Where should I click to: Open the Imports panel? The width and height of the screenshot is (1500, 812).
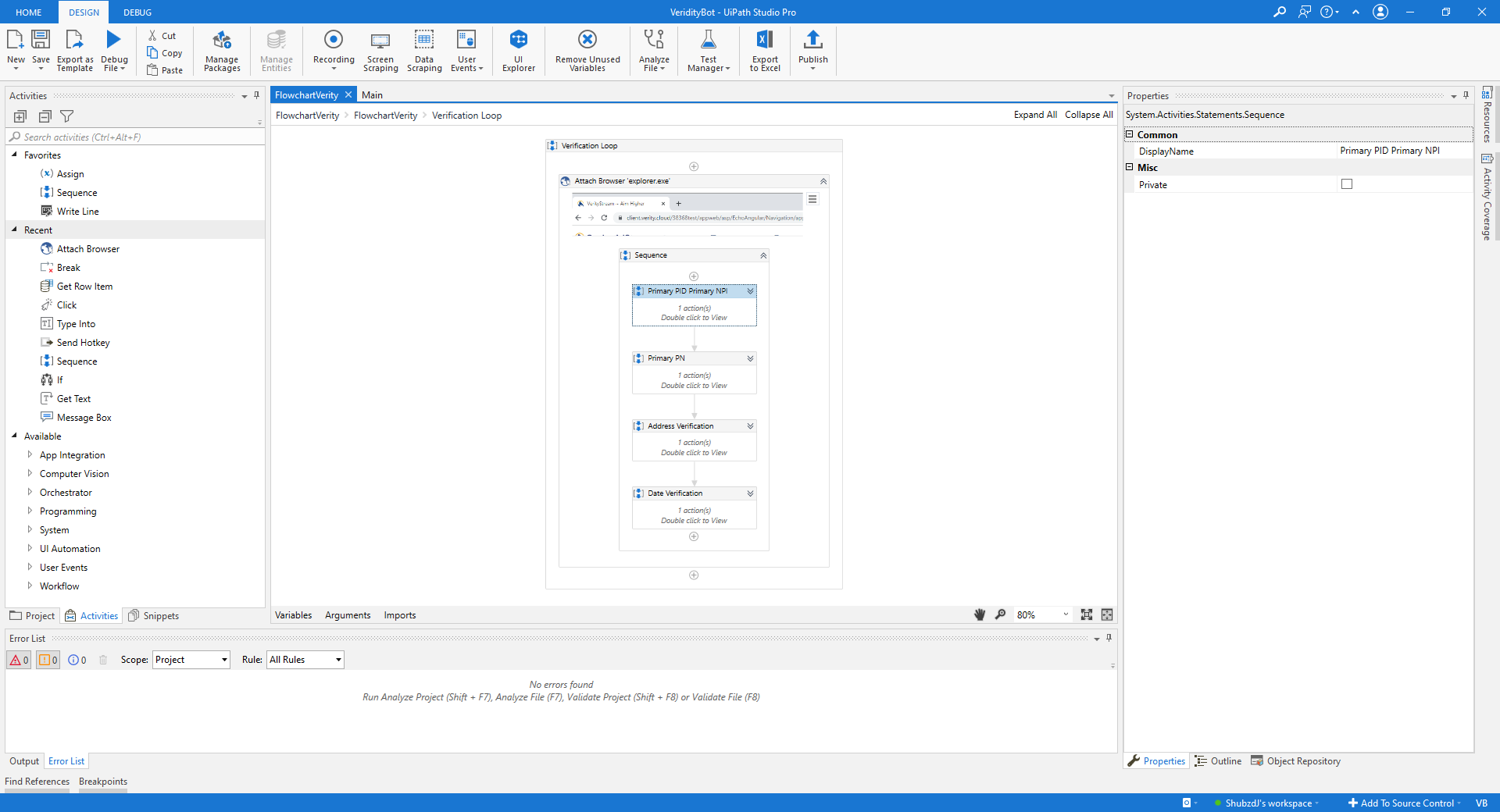point(400,615)
